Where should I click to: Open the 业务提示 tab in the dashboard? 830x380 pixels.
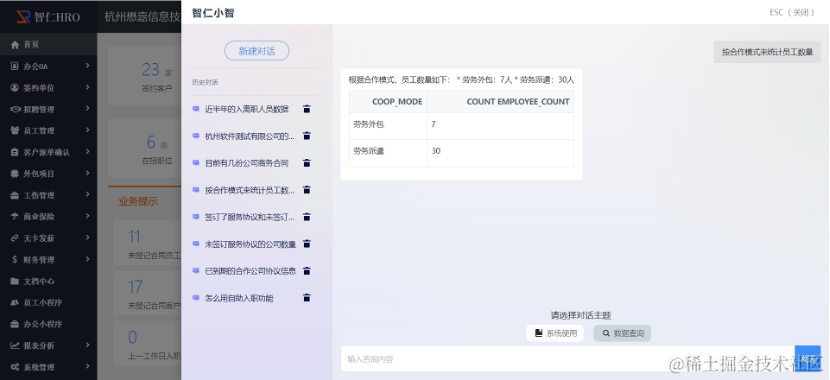tap(138, 202)
